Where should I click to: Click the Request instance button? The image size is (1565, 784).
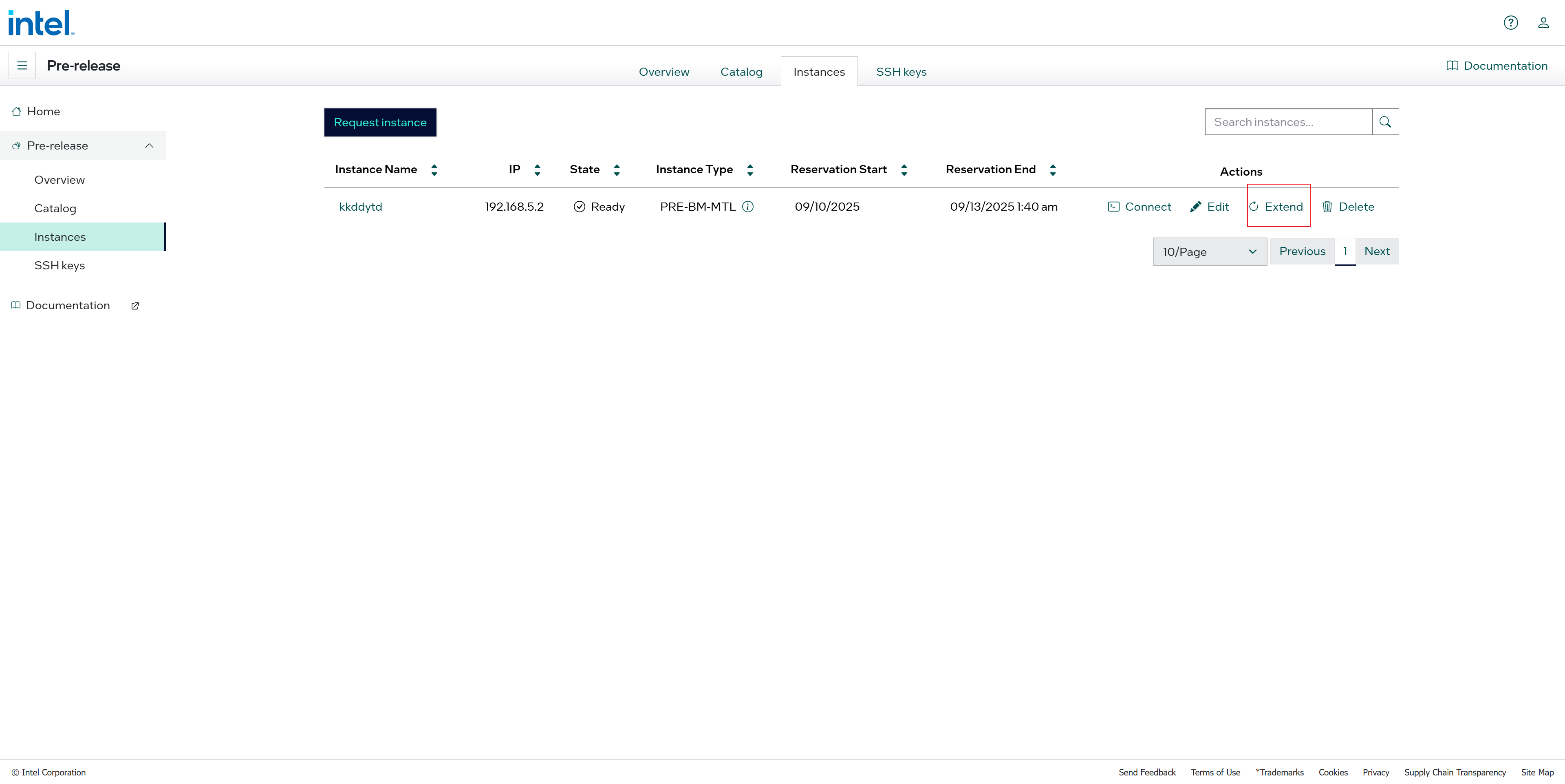pos(380,123)
